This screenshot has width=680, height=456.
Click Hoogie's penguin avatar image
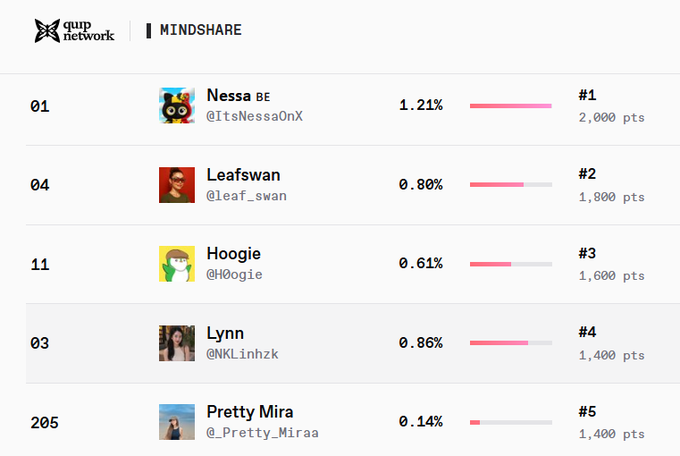[x=177, y=264]
